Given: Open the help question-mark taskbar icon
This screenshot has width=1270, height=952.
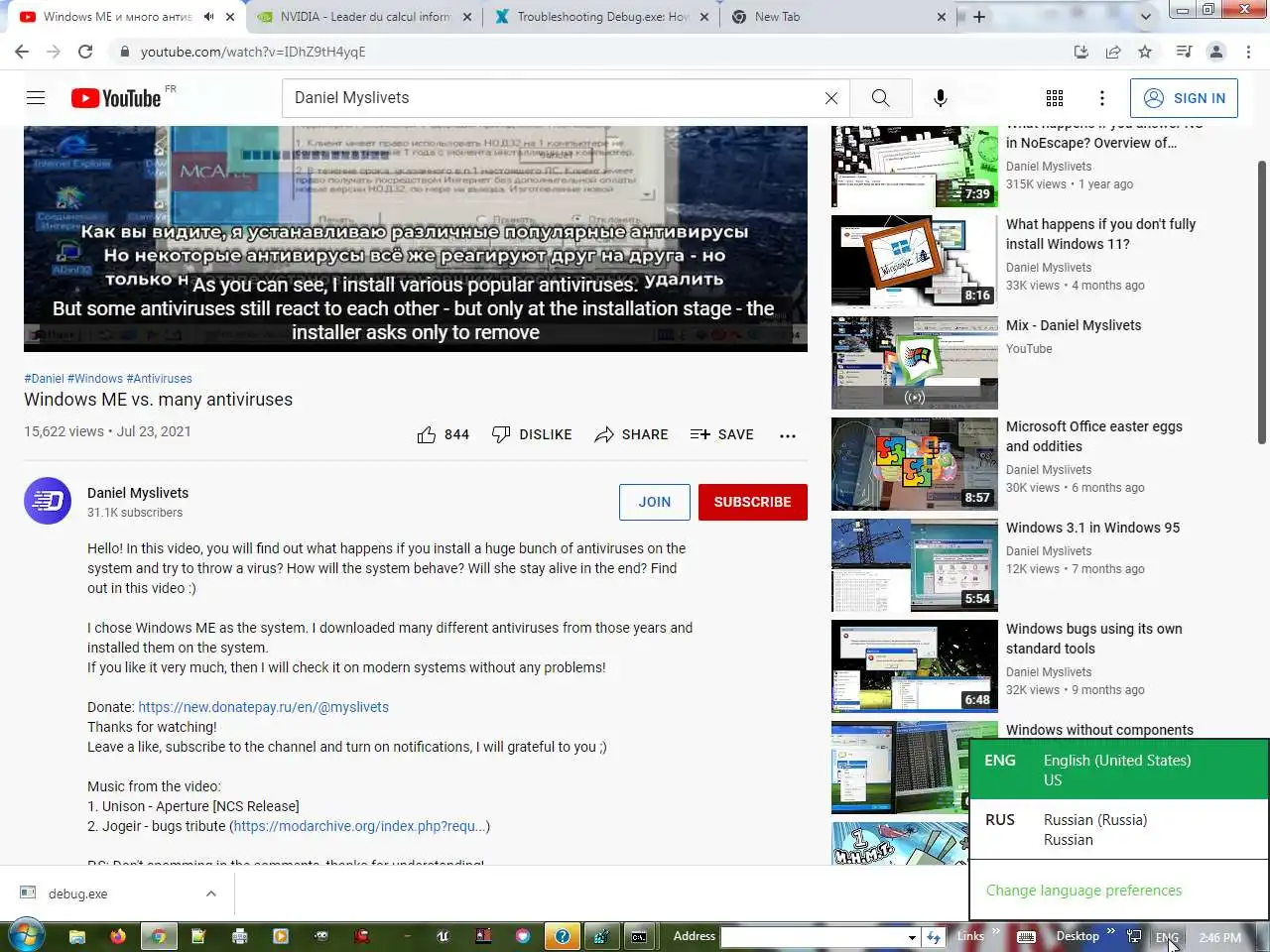Looking at the screenshot, I should click(563, 936).
